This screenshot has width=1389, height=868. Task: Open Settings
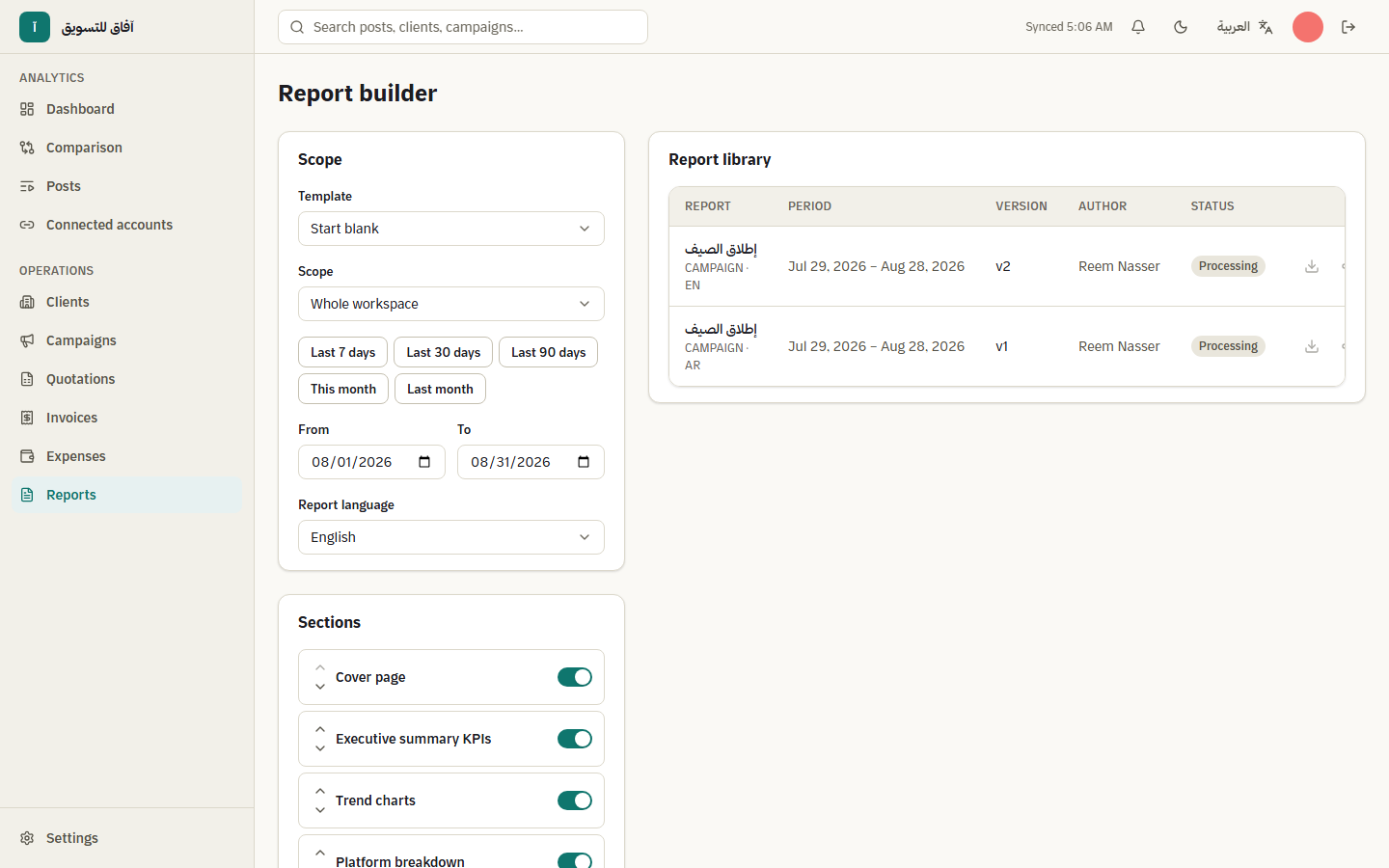click(x=126, y=838)
